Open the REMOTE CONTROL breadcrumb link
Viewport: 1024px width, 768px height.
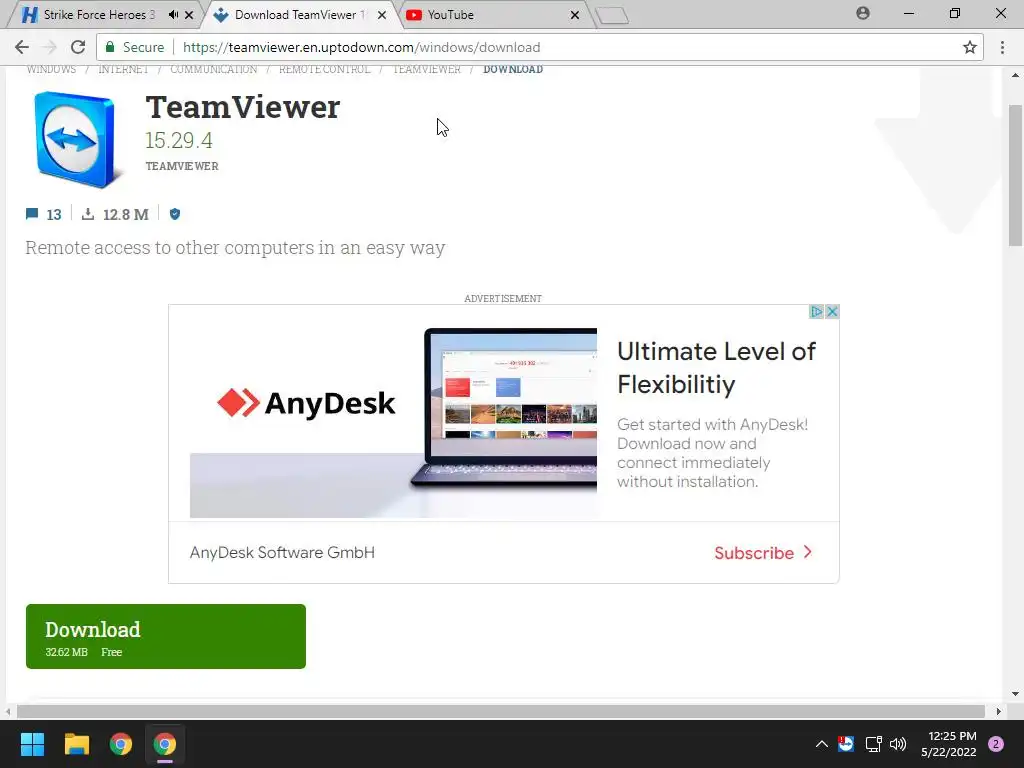[325, 69]
